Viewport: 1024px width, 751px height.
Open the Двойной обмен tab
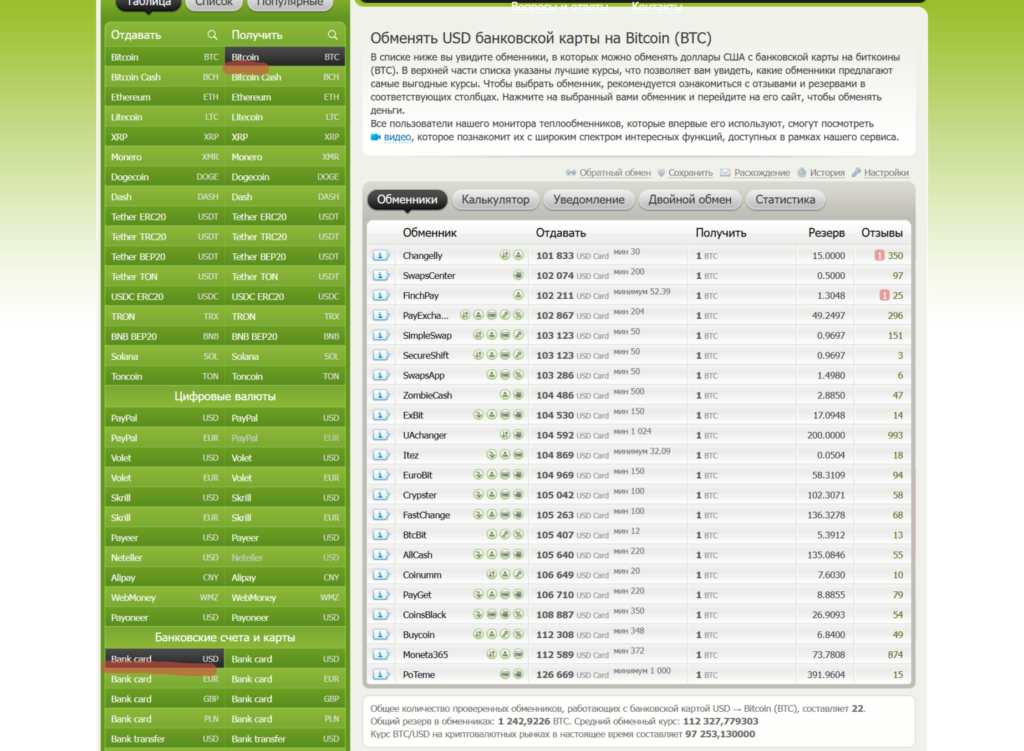click(x=690, y=200)
